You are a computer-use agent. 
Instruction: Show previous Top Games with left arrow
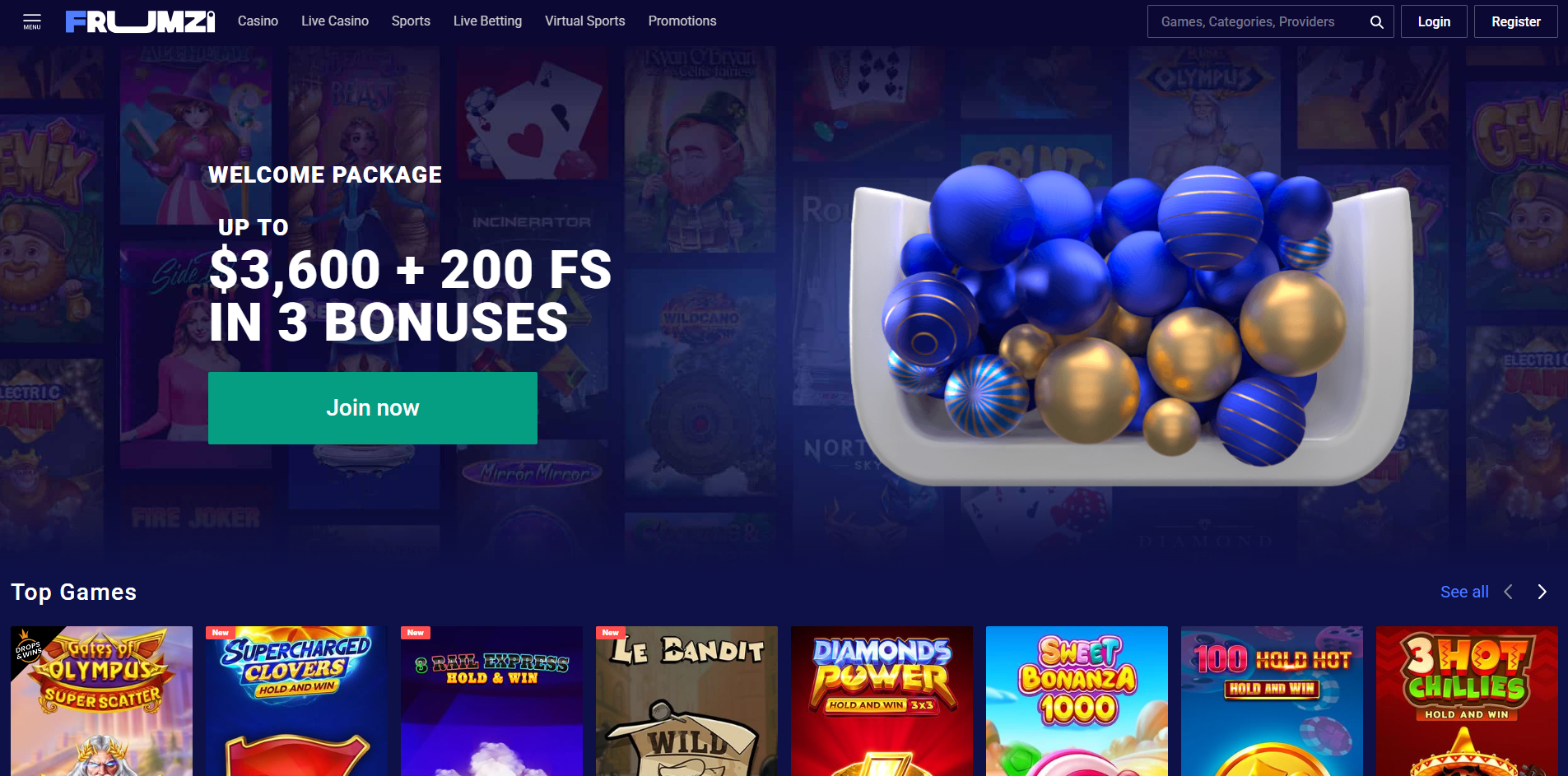pos(1509,592)
